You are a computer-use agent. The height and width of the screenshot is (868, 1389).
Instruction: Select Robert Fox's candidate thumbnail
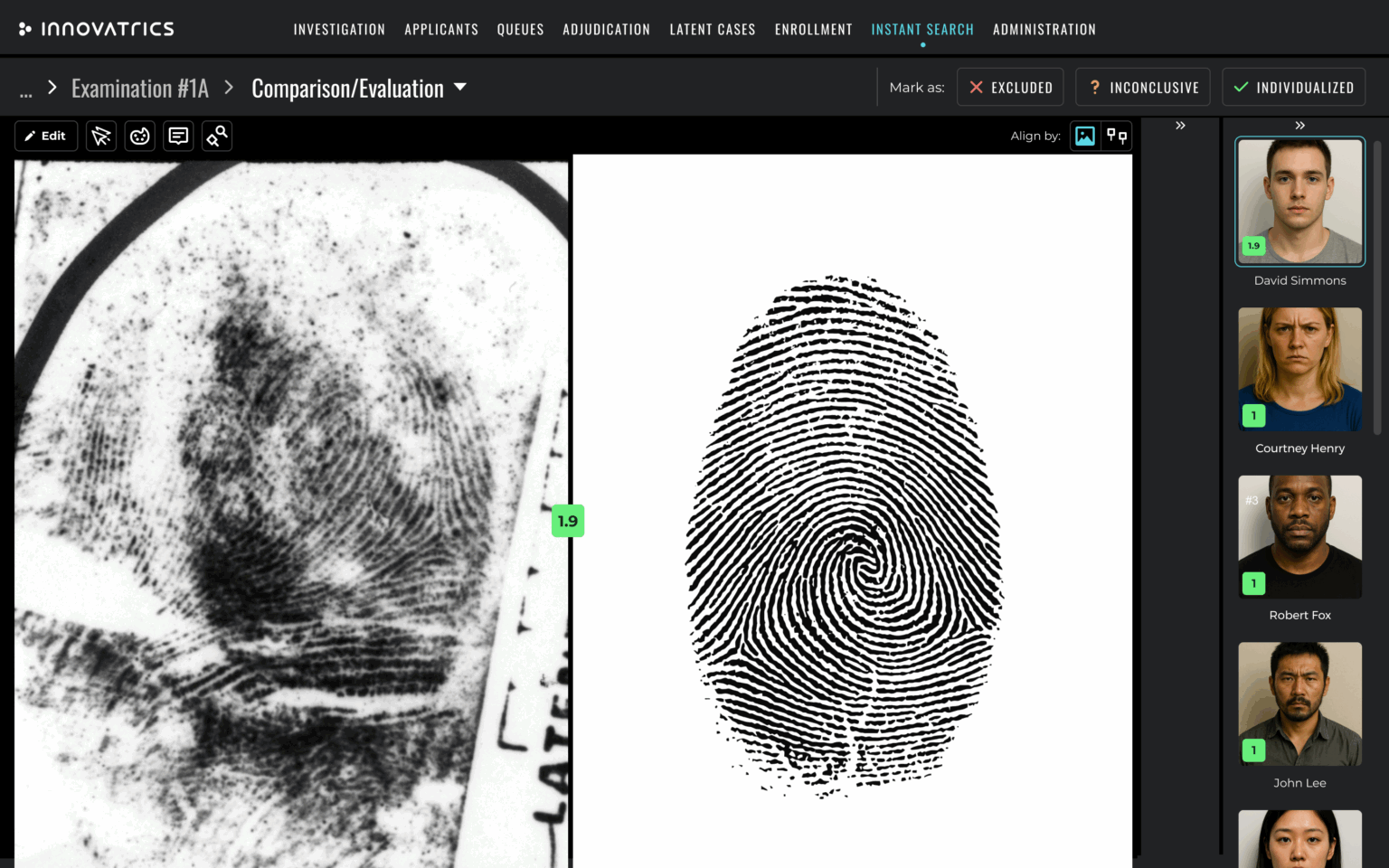tap(1299, 537)
